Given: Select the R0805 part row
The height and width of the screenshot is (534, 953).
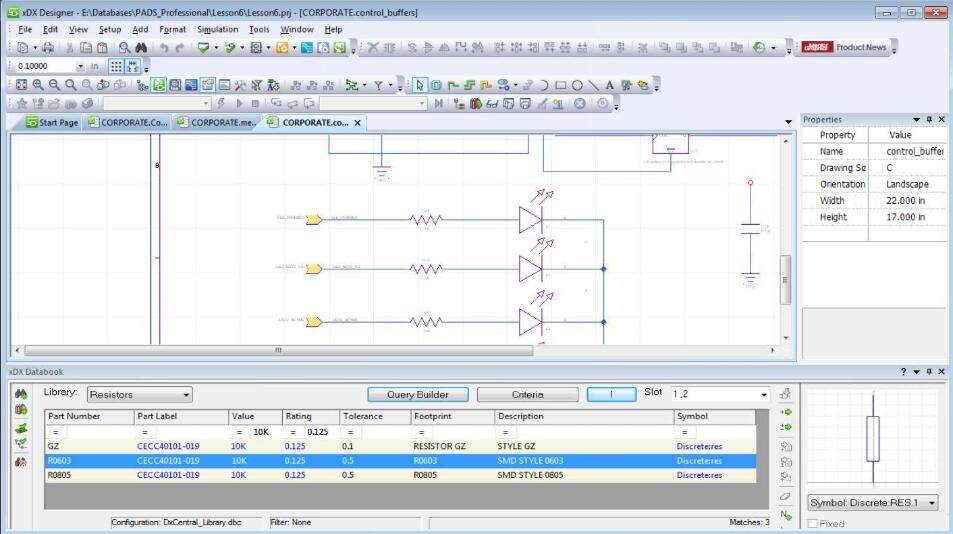Looking at the screenshot, I should click(401, 475).
